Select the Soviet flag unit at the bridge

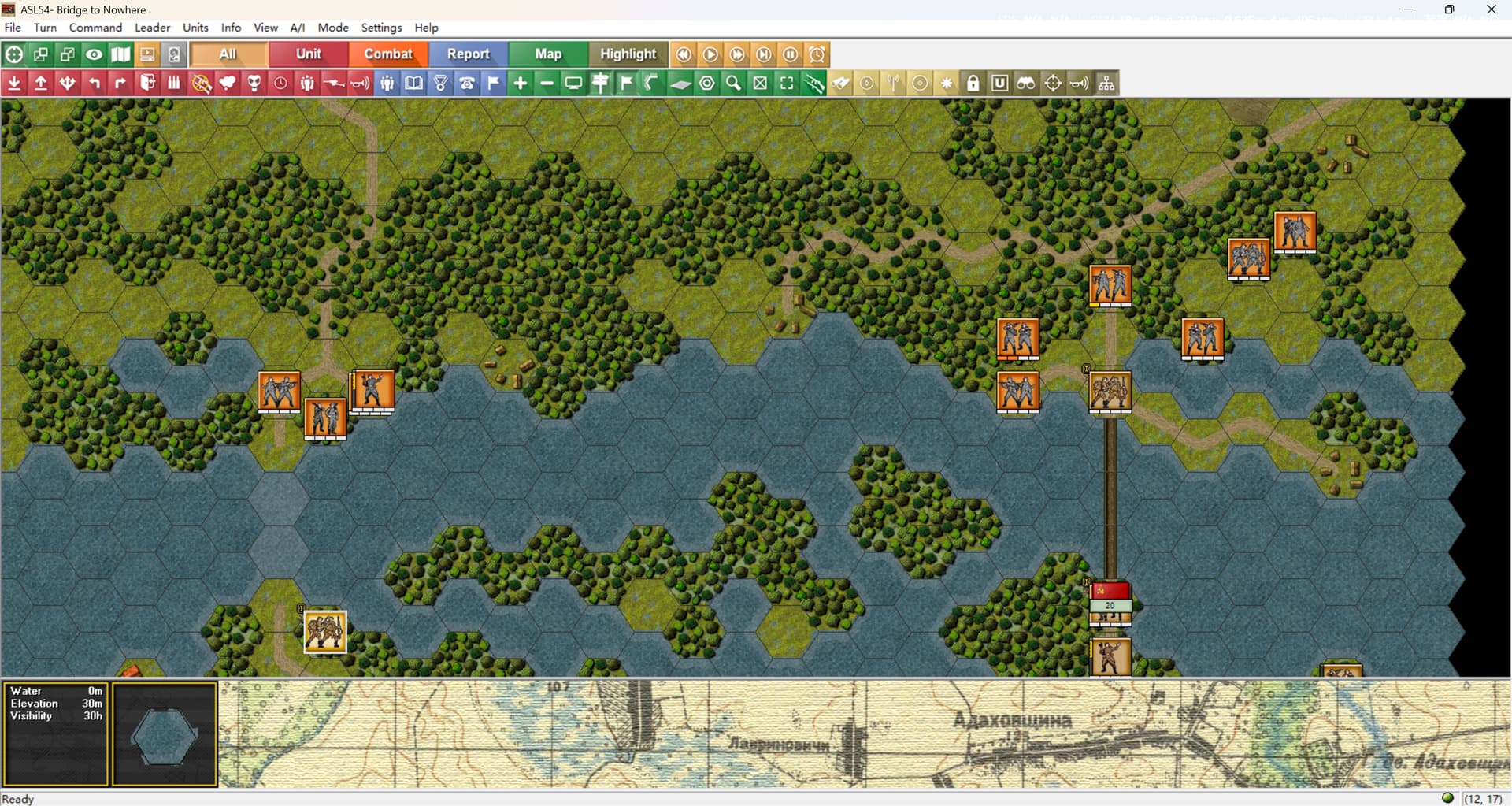[x=1110, y=600]
